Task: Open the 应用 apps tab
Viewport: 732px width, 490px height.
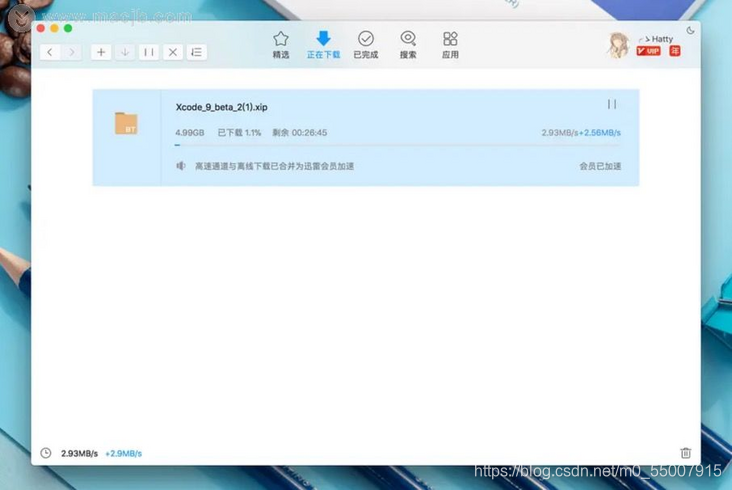Action: pos(450,45)
